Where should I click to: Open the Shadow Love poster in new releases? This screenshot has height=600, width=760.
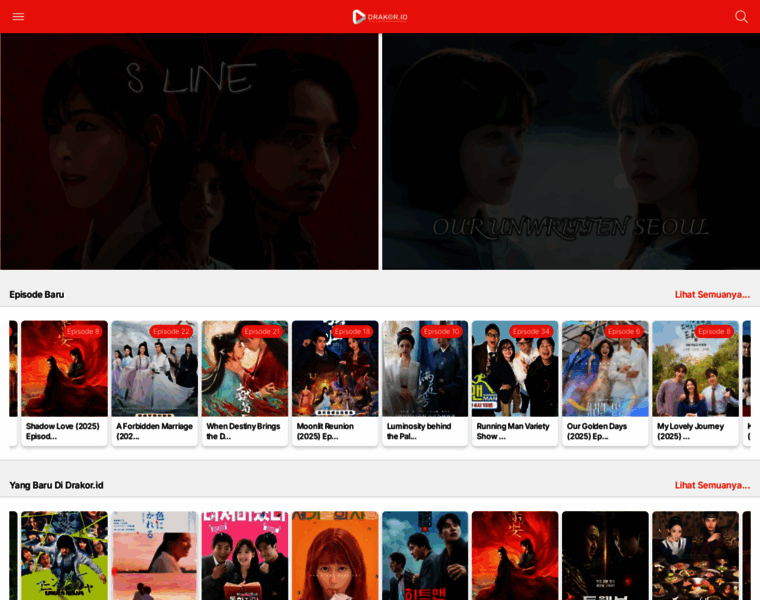[515, 555]
